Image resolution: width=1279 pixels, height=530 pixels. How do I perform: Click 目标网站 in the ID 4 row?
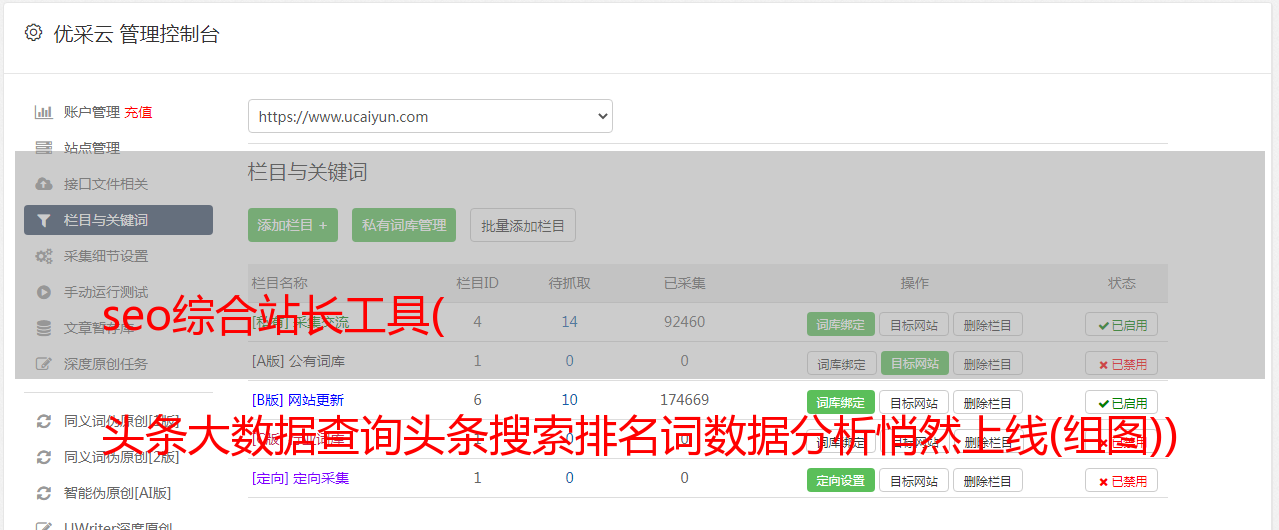[x=914, y=324]
